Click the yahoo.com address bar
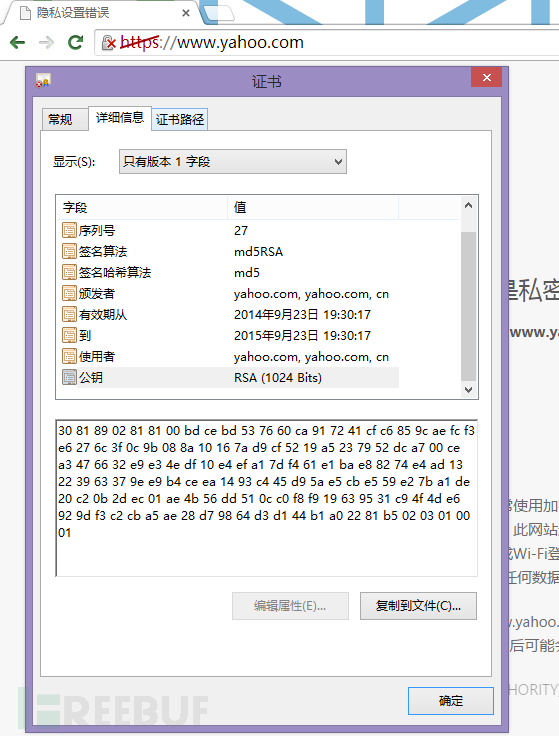 [x=329, y=43]
